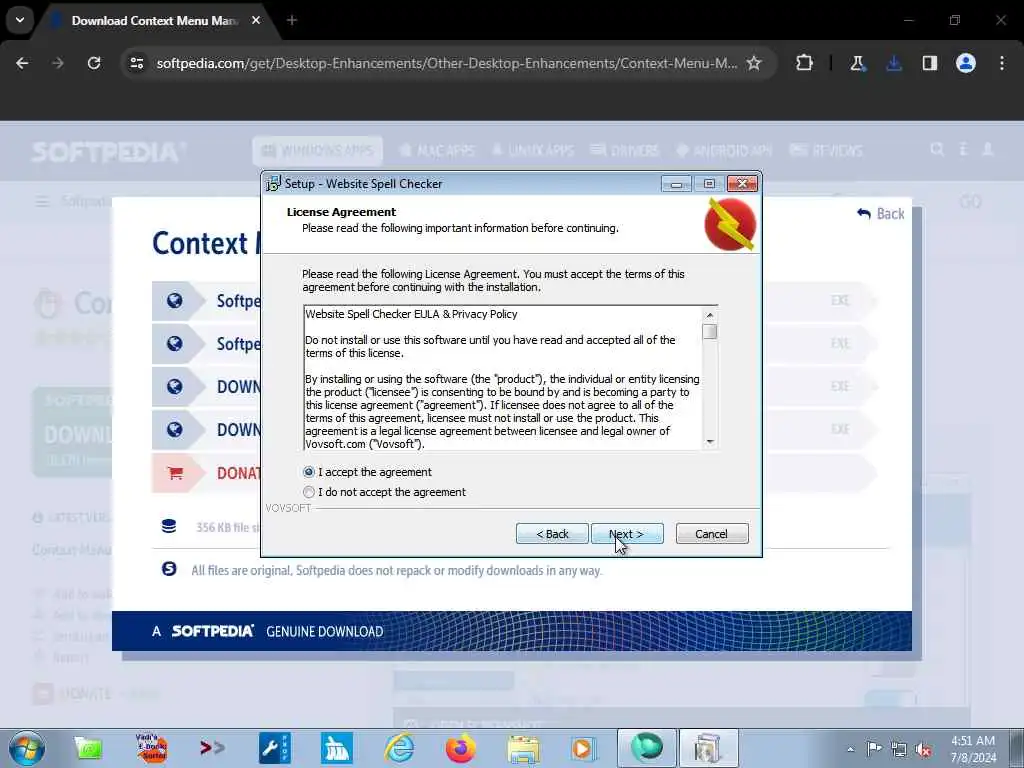
Task: Open Windows Apps in Softpedia navigation
Action: coord(317,151)
